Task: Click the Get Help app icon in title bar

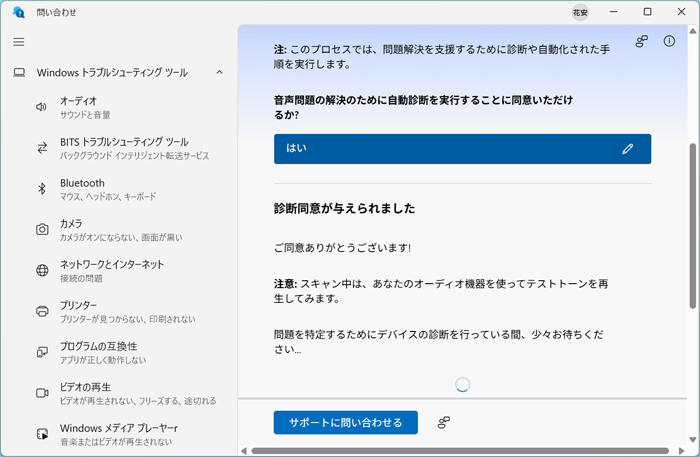Action: [18, 12]
